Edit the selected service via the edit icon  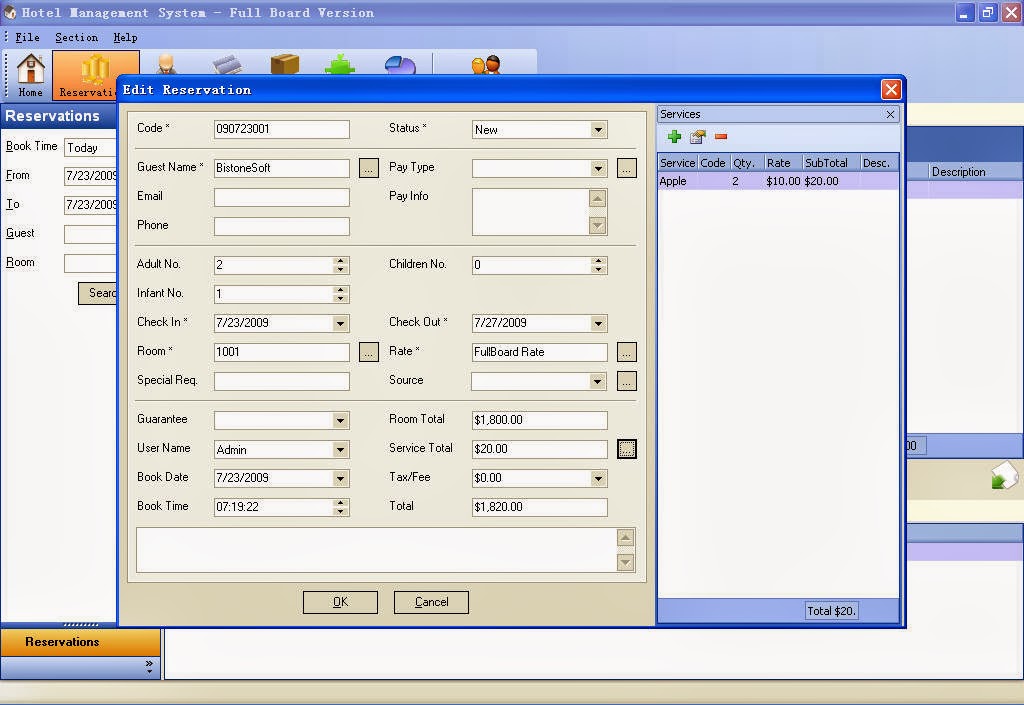pos(698,136)
